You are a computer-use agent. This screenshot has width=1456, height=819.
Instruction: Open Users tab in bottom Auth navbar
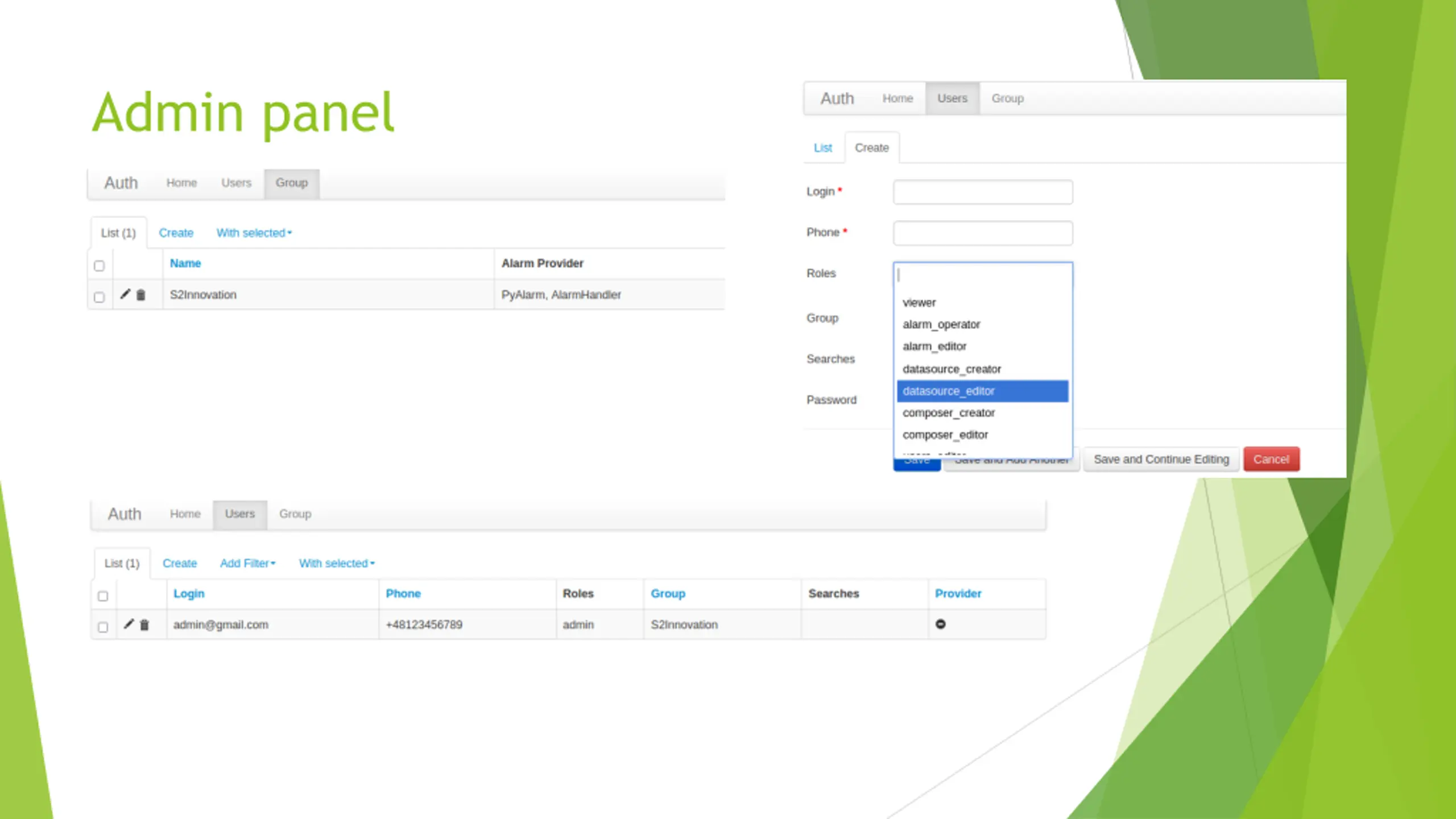pos(240,514)
